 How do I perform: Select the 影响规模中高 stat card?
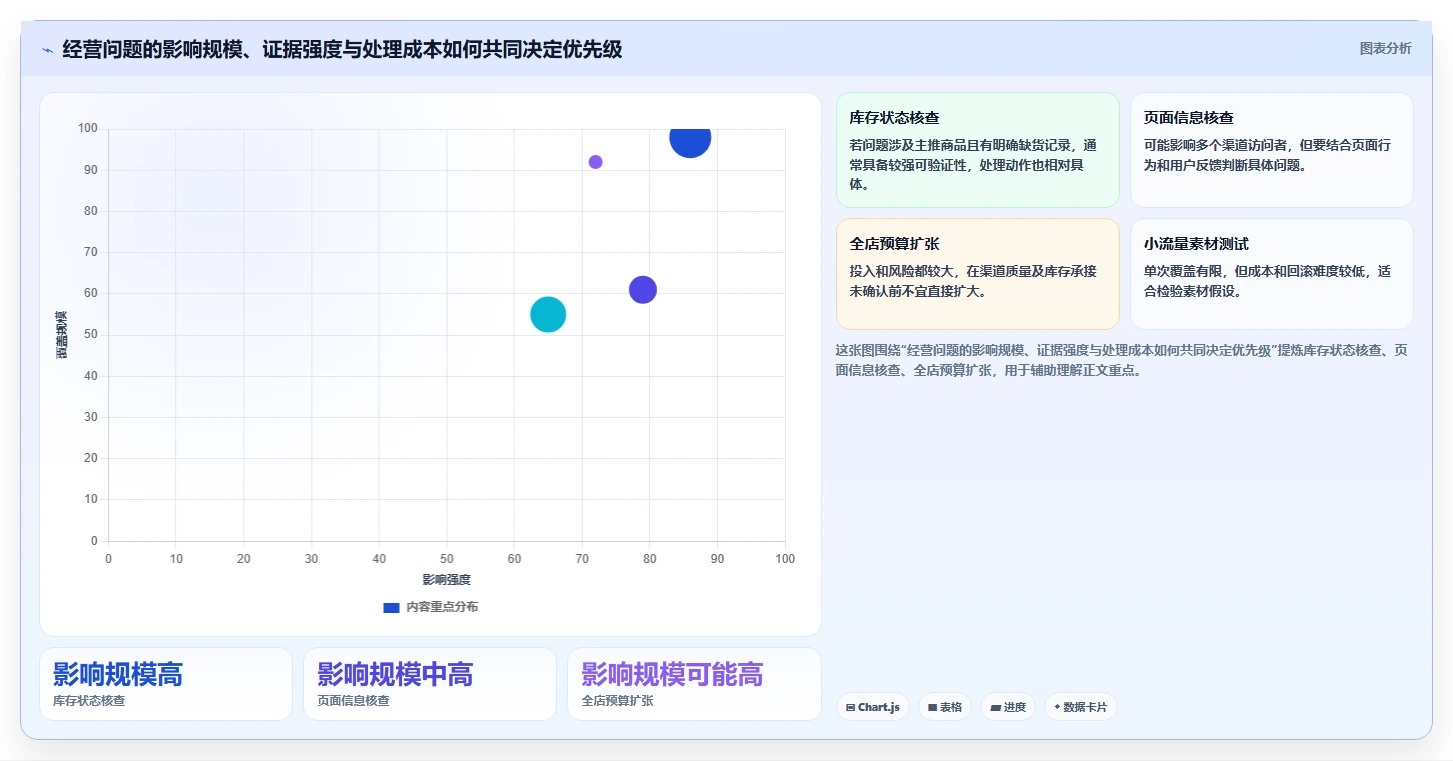click(430, 684)
